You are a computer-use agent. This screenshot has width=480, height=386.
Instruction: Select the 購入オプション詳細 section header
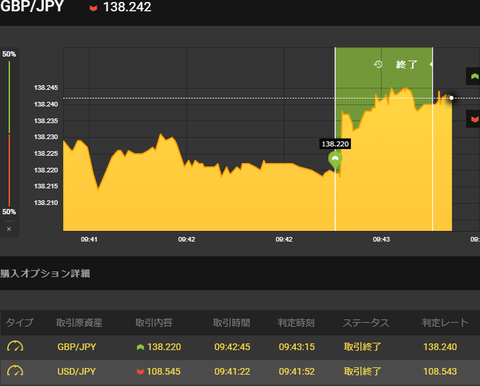pyautogui.click(x=45, y=274)
